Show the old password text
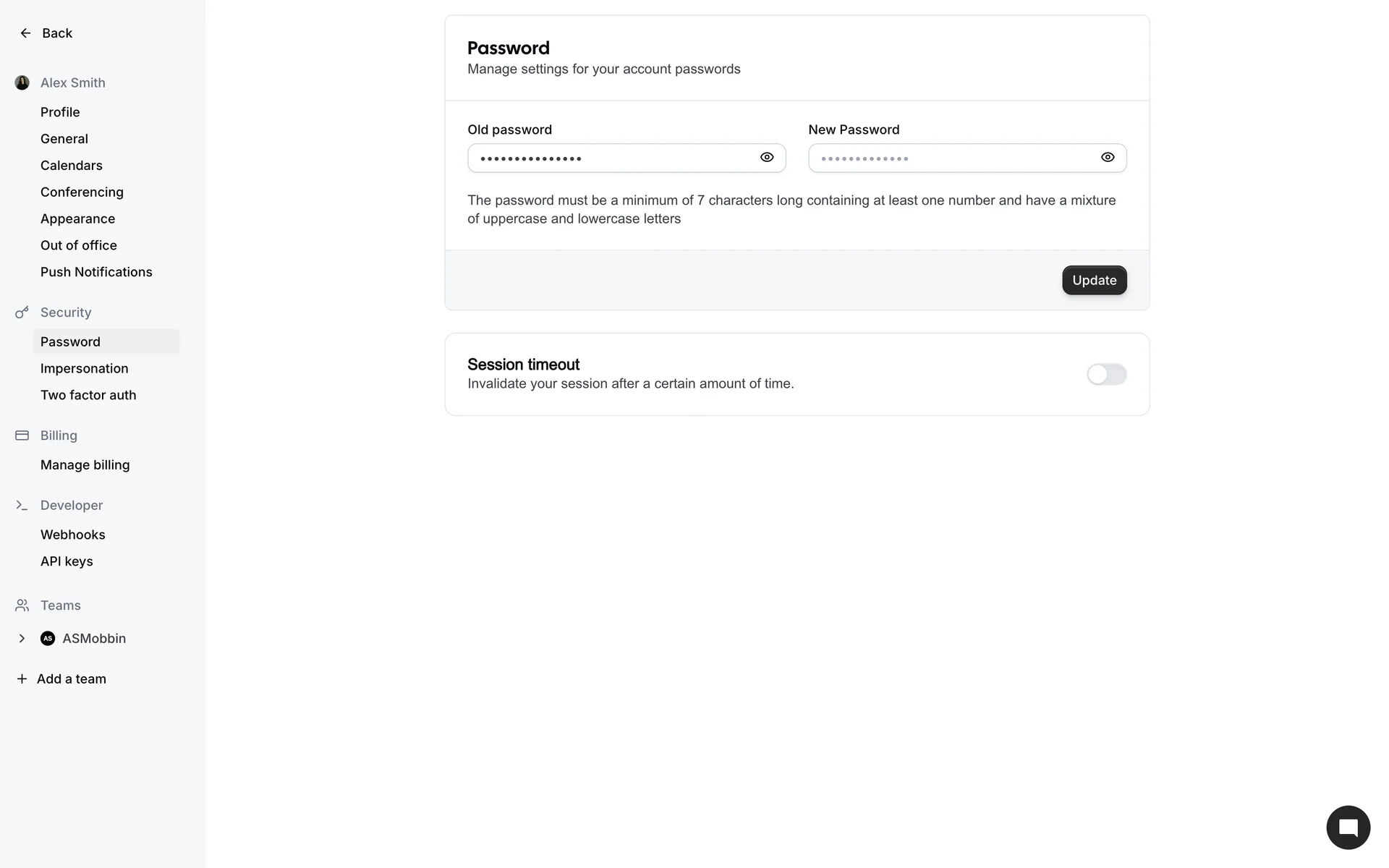 (x=767, y=158)
